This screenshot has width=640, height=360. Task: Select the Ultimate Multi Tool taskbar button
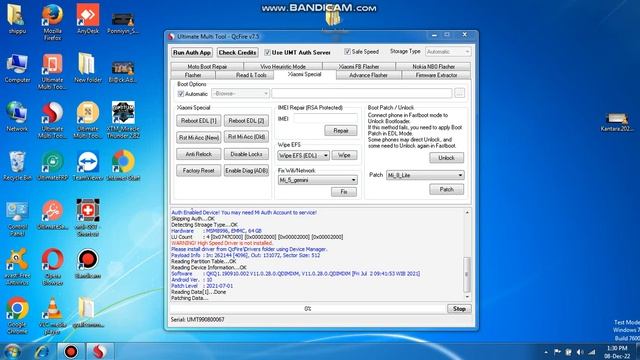click(x=99, y=351)
